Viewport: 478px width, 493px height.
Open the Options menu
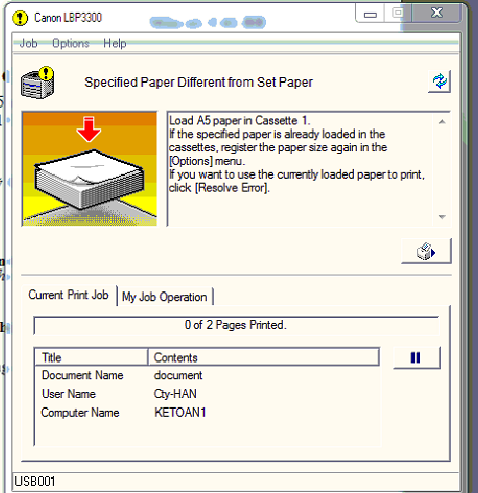point(71,43)
